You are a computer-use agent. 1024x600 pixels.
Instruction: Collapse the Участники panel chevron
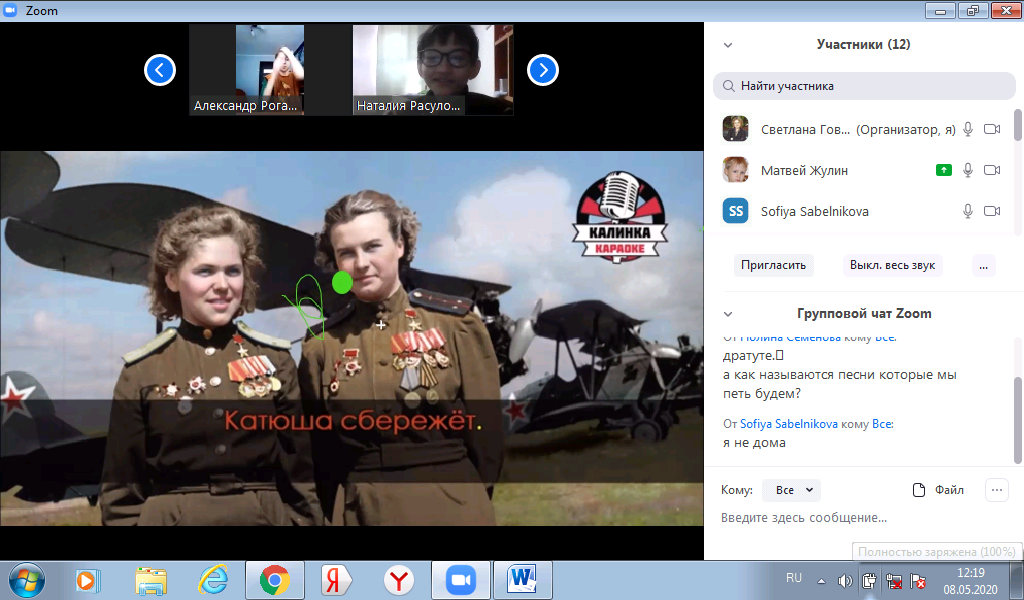[x=728, y=45]
